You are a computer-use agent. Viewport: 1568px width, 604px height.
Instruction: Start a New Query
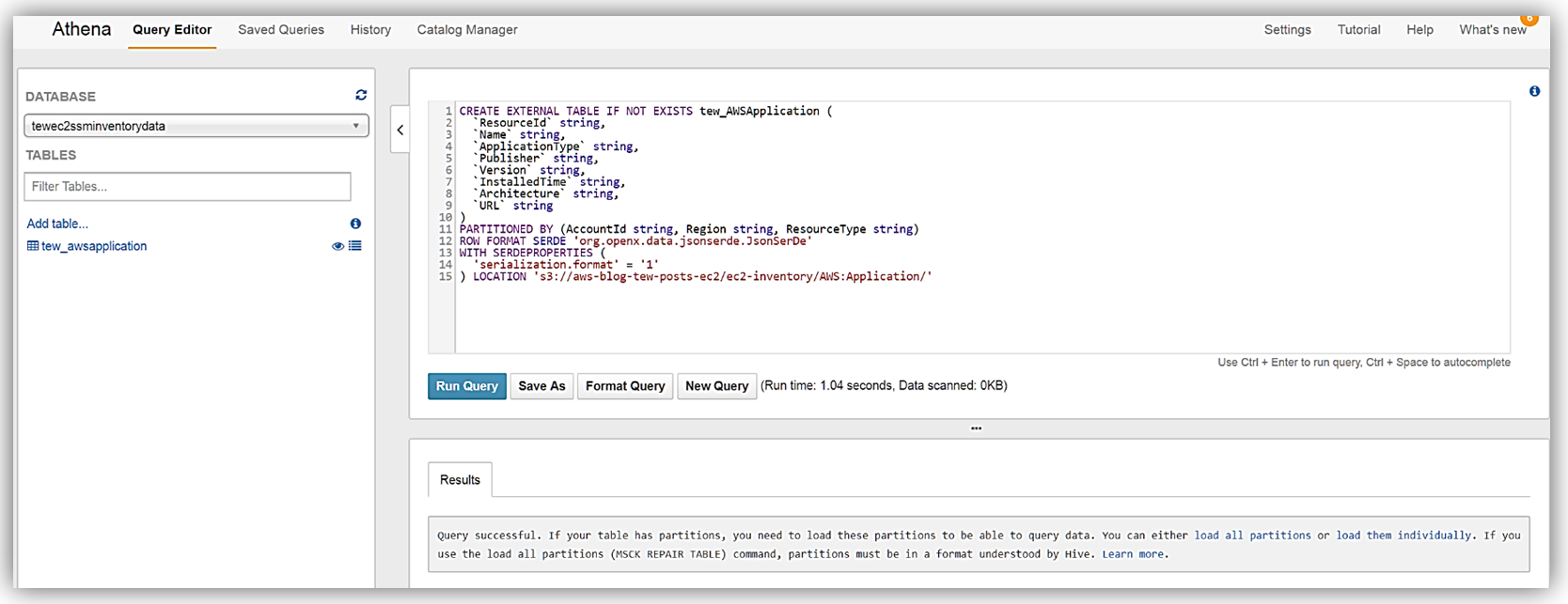(716, 386)
